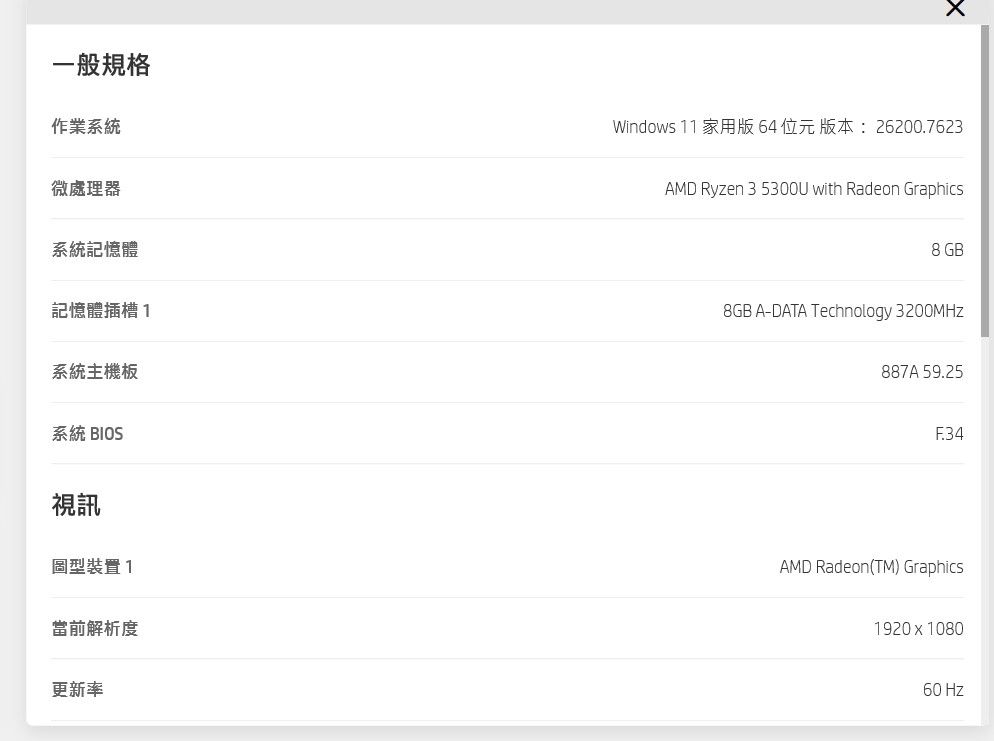This screenshot has width=994, height=741.
Task: Click the 8 GB system memory value
Action: click(x=947, y=250)
